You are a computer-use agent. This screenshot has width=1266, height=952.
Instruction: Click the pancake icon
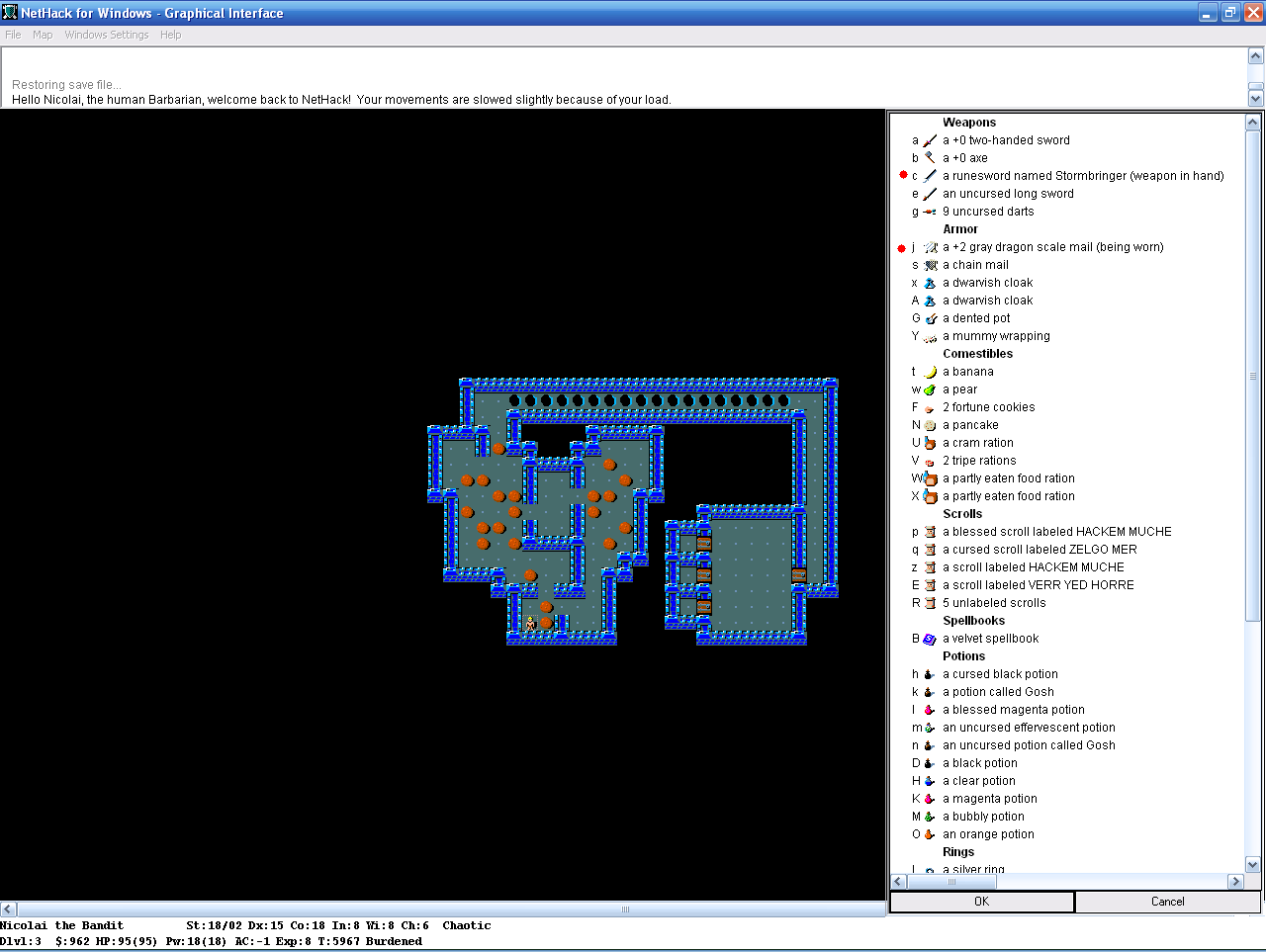point(930,425)
